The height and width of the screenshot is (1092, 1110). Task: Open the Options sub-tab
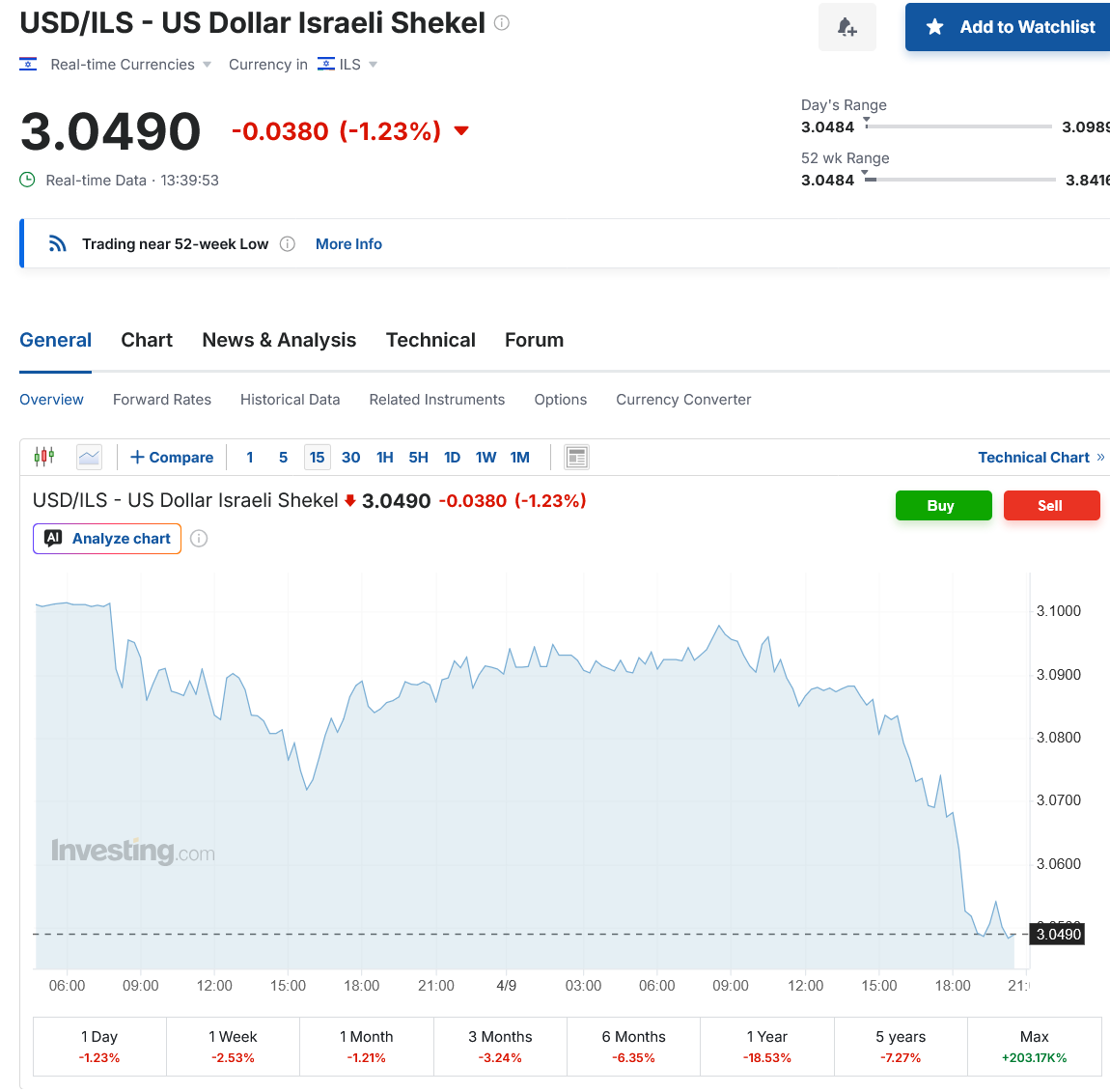click(561, 400)
